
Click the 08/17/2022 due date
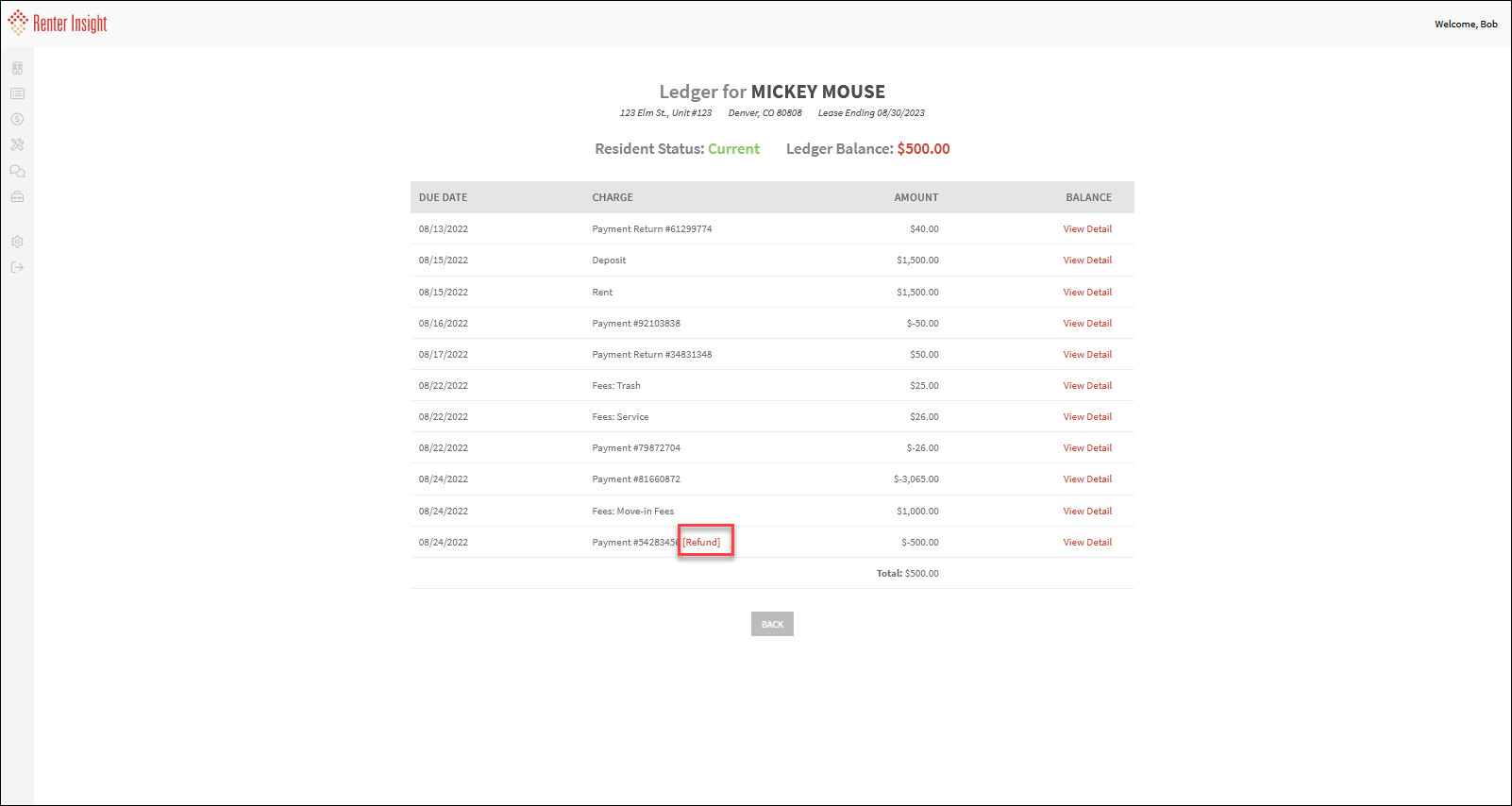click(444, 354)
